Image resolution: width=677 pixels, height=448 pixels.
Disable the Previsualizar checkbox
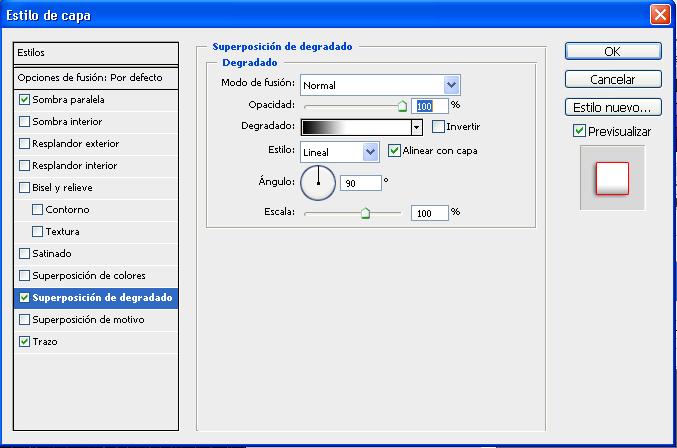point(579,131)
